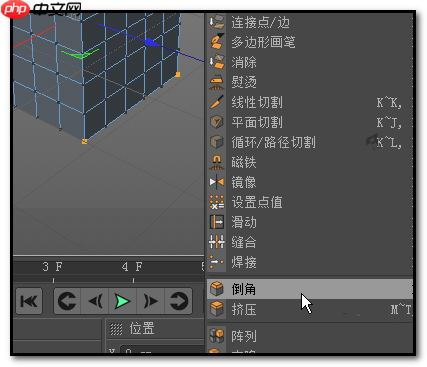Choose 多边形画笔 menu entry
This screenshot has height=367, width=427.
point(310,42)
